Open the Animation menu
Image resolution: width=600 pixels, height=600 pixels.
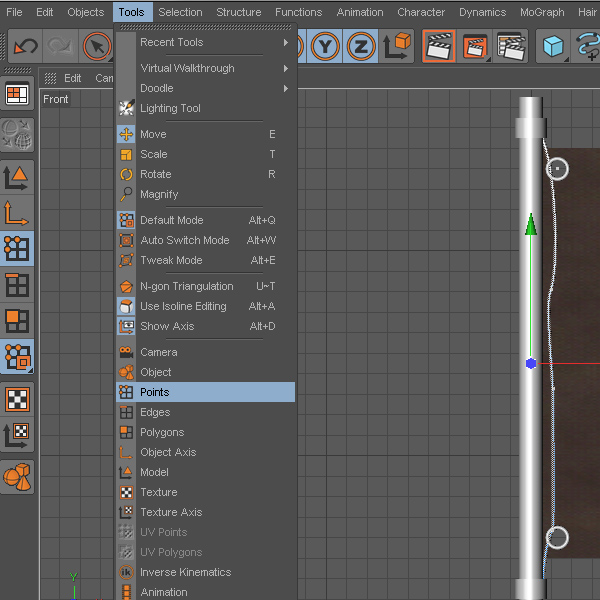tap(360, 12)
